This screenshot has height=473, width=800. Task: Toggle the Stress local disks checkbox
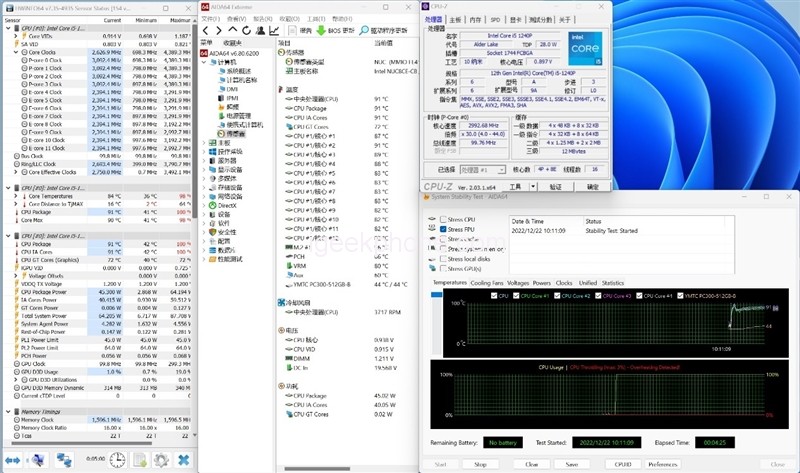(x=443, y=259)
